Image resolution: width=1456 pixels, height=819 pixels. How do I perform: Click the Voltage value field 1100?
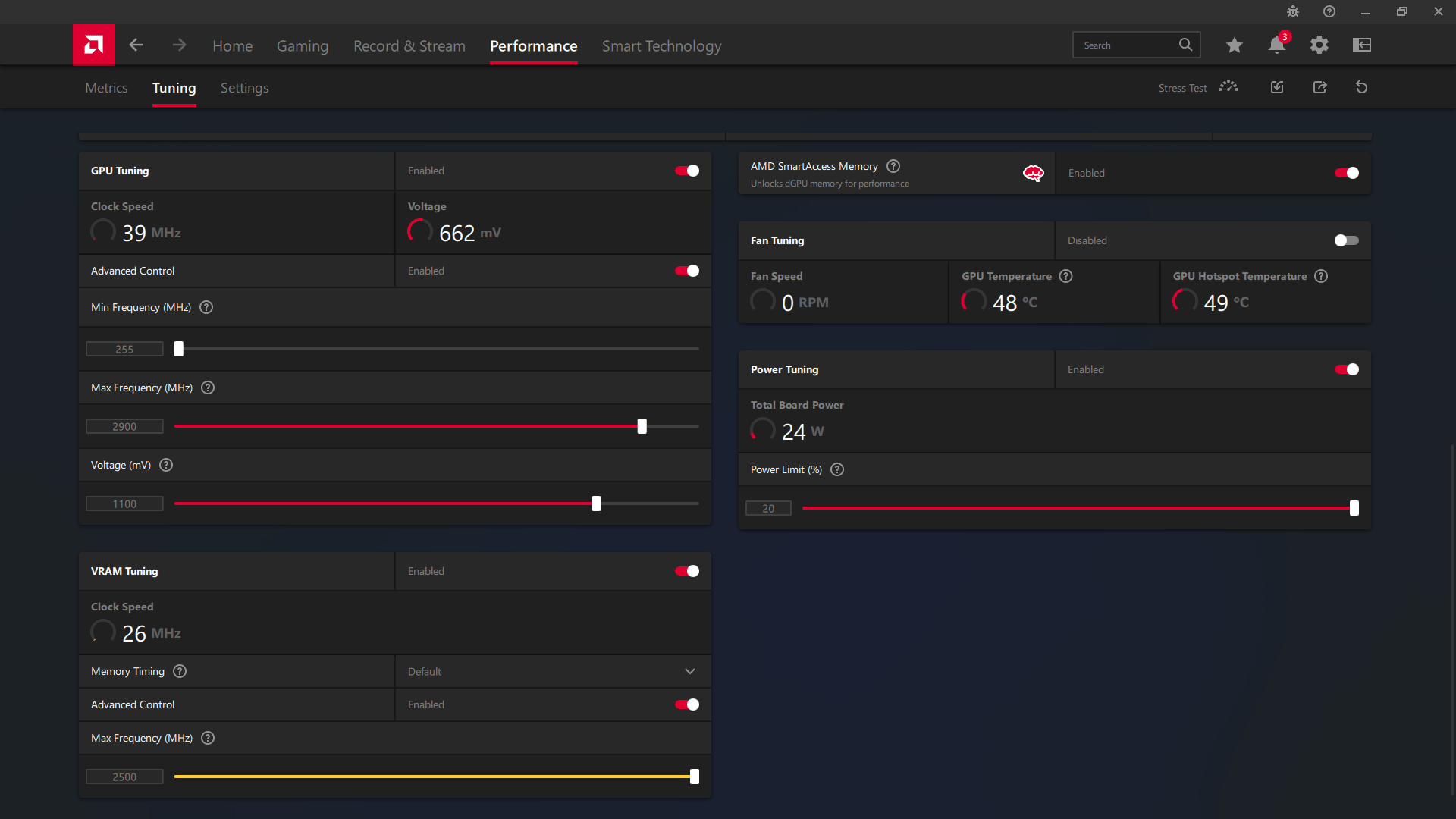[x=124, y=504]
